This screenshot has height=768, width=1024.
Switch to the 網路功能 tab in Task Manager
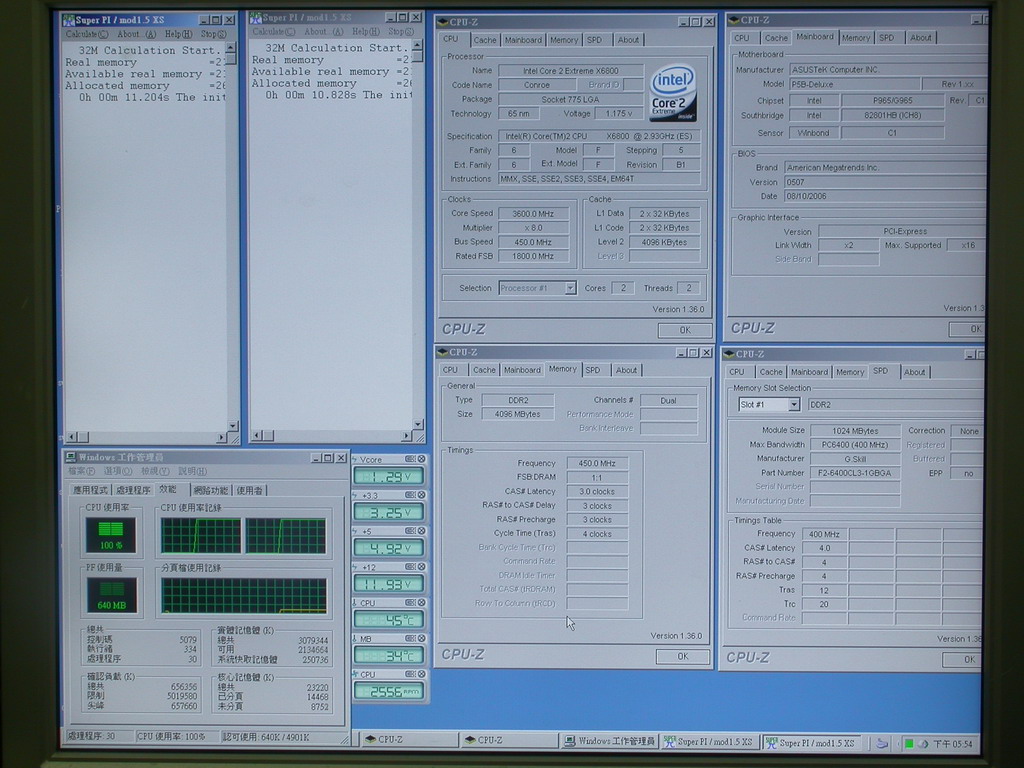tap(211, 490)
